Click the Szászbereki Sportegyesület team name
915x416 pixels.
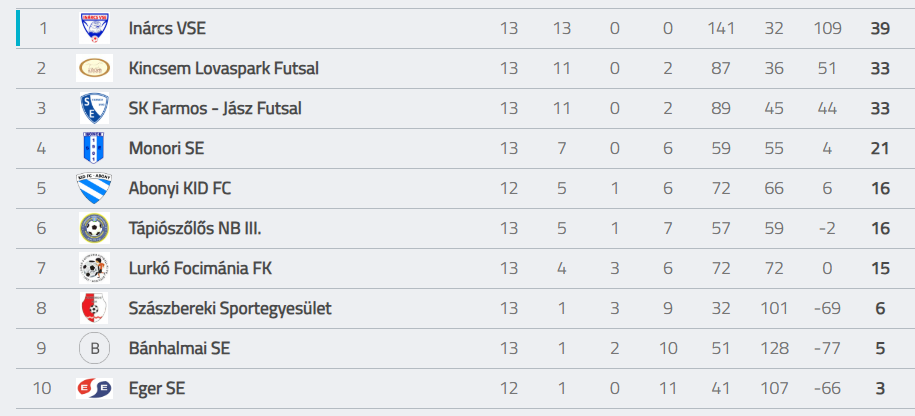(230, 309)
